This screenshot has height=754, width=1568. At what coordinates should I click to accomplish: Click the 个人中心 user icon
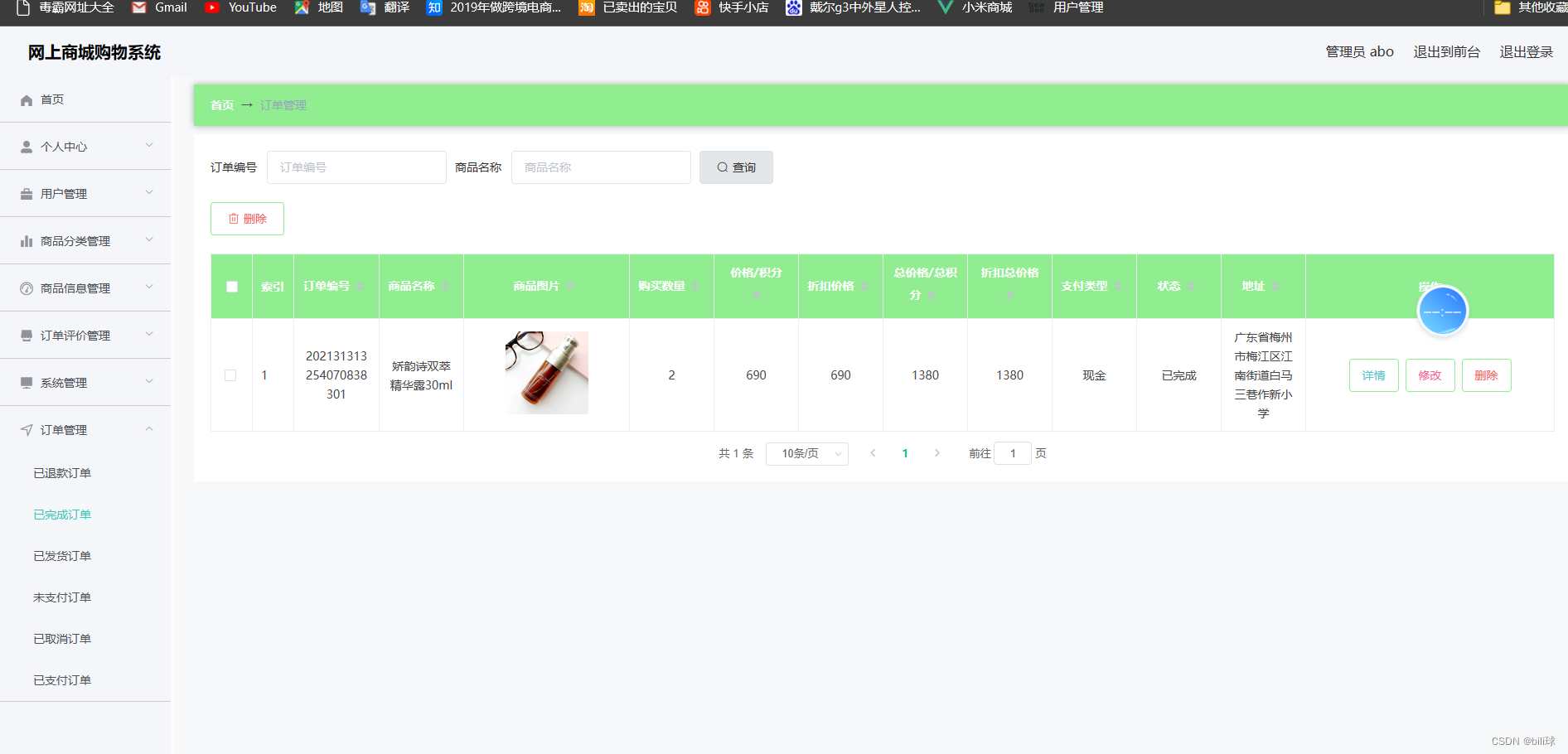(x=24, y=146)
